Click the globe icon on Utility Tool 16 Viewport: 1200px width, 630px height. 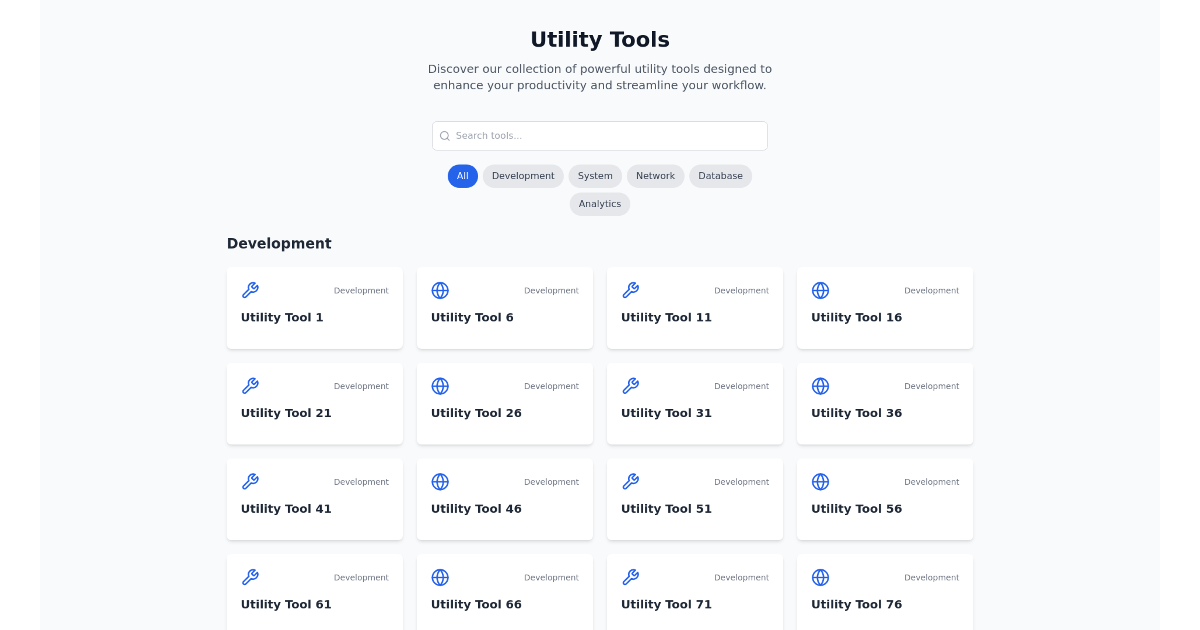tap(820, 290)
